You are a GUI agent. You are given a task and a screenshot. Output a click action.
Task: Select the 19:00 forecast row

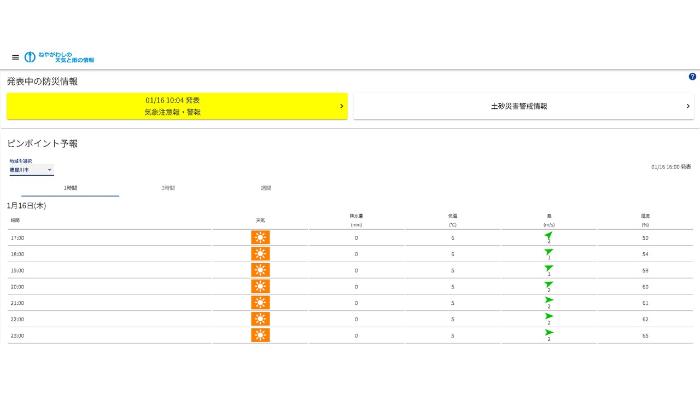coord(350,270)
